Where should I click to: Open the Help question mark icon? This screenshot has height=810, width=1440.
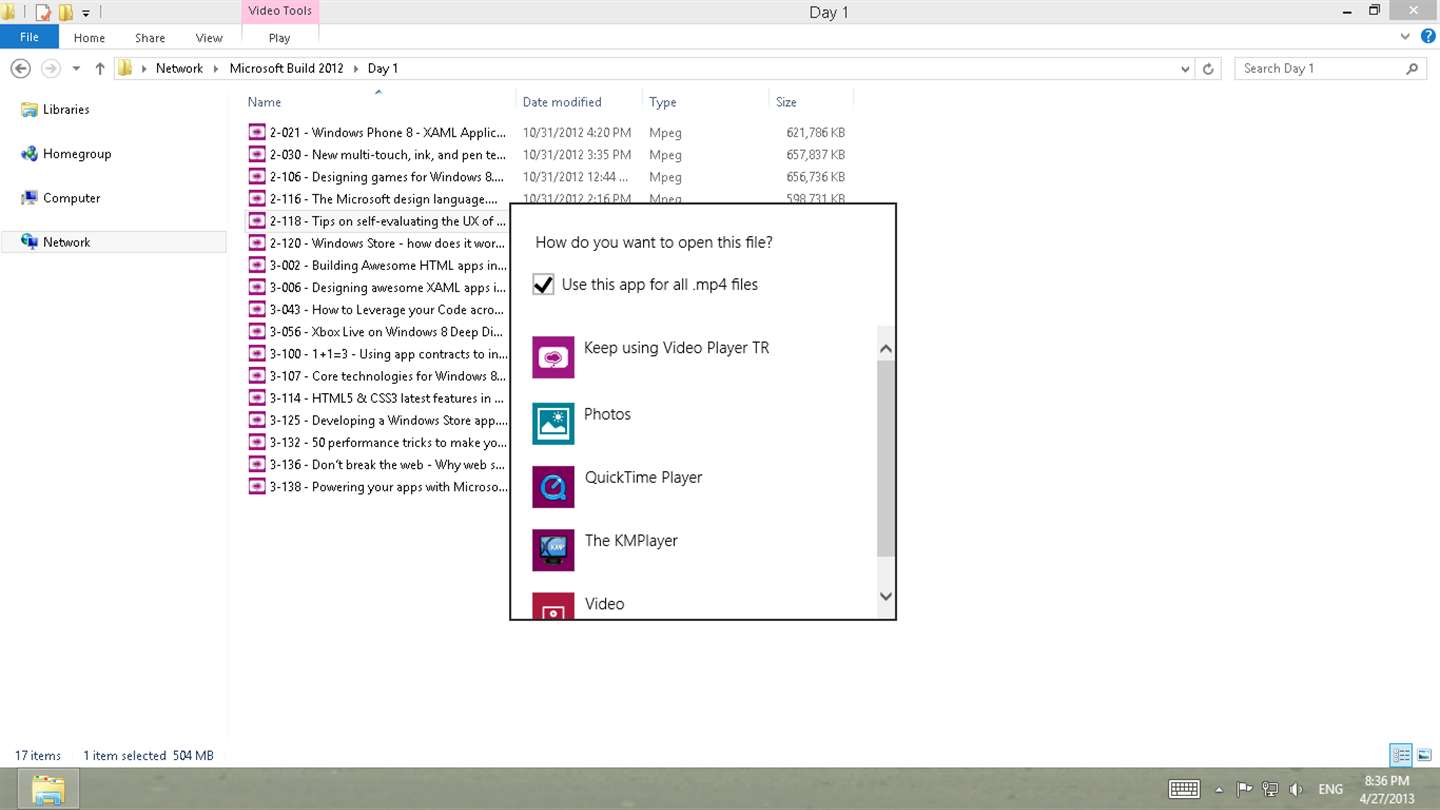[x=1428, y=36]
